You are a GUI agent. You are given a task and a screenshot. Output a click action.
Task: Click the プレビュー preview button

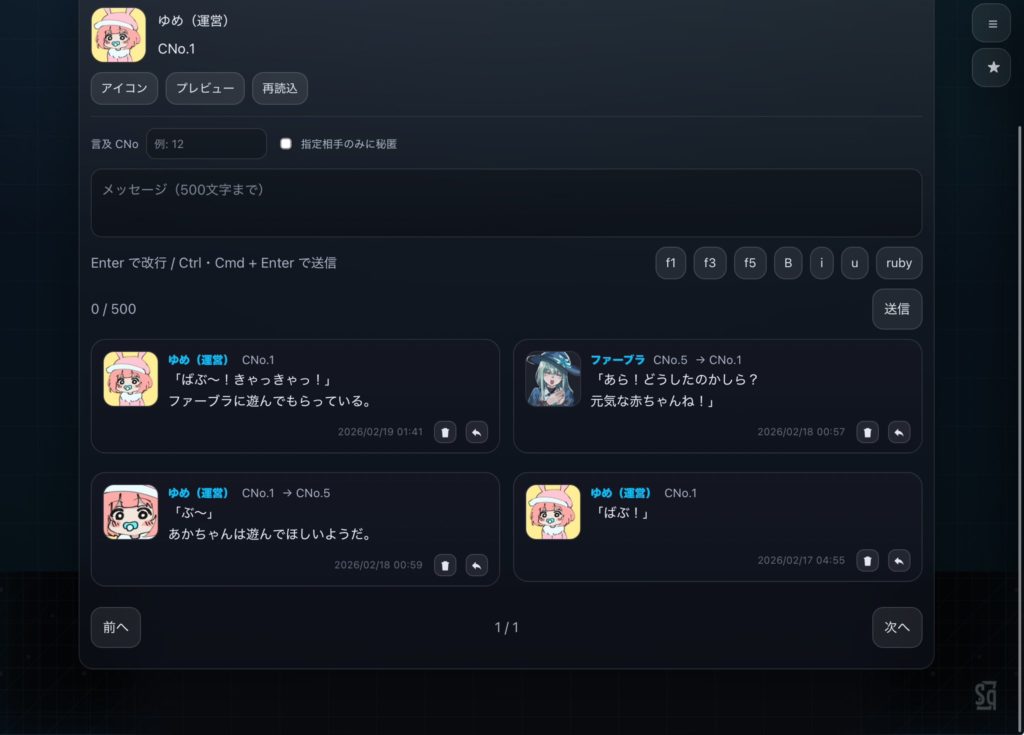(x=204, y=88)
